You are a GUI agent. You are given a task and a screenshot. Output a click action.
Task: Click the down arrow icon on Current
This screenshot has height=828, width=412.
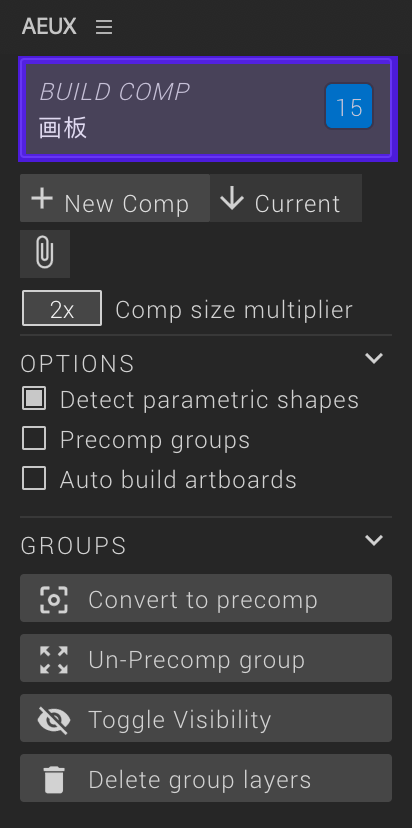point(232,199)
